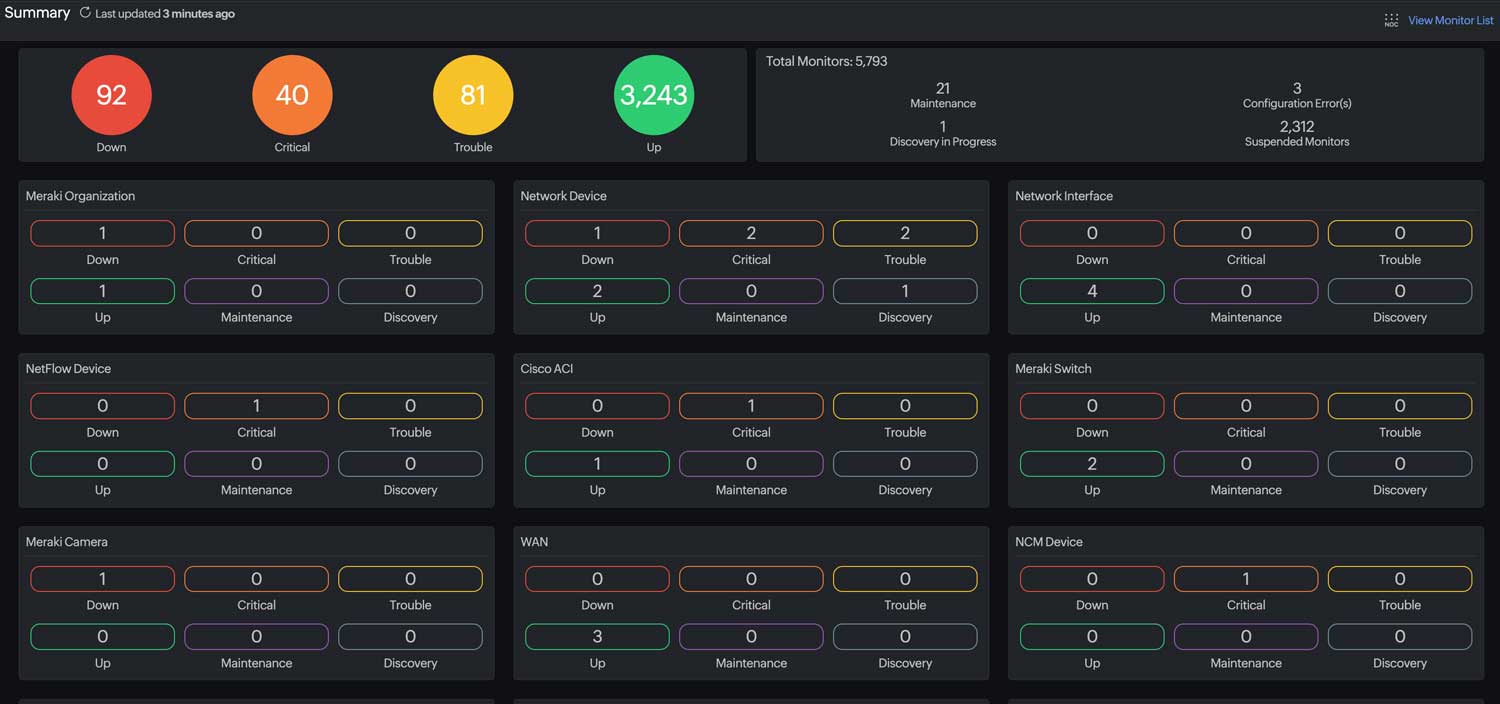Click the refresh icon beside Last updated

point(85,14)
